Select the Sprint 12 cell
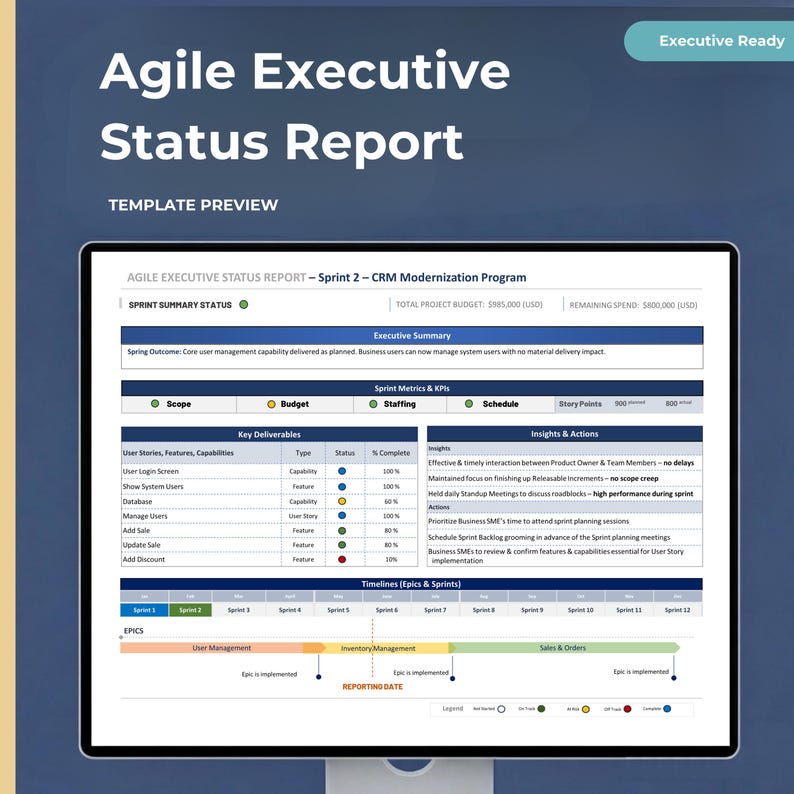The image size is (794, 794). coord(678,610)
